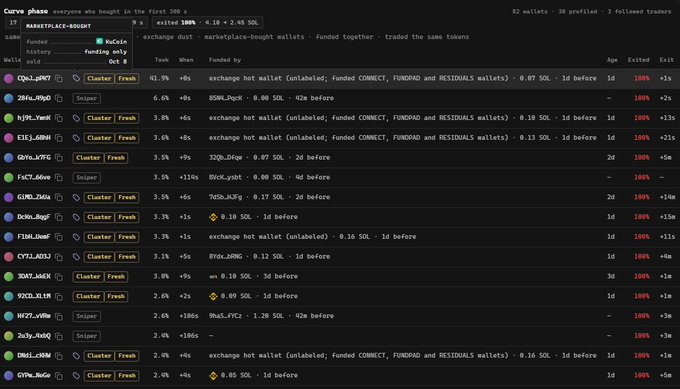680x389 pixels.
Task: Click the purple avatar of CQoJ…pPK7
Action: click(x=9, y=78)
